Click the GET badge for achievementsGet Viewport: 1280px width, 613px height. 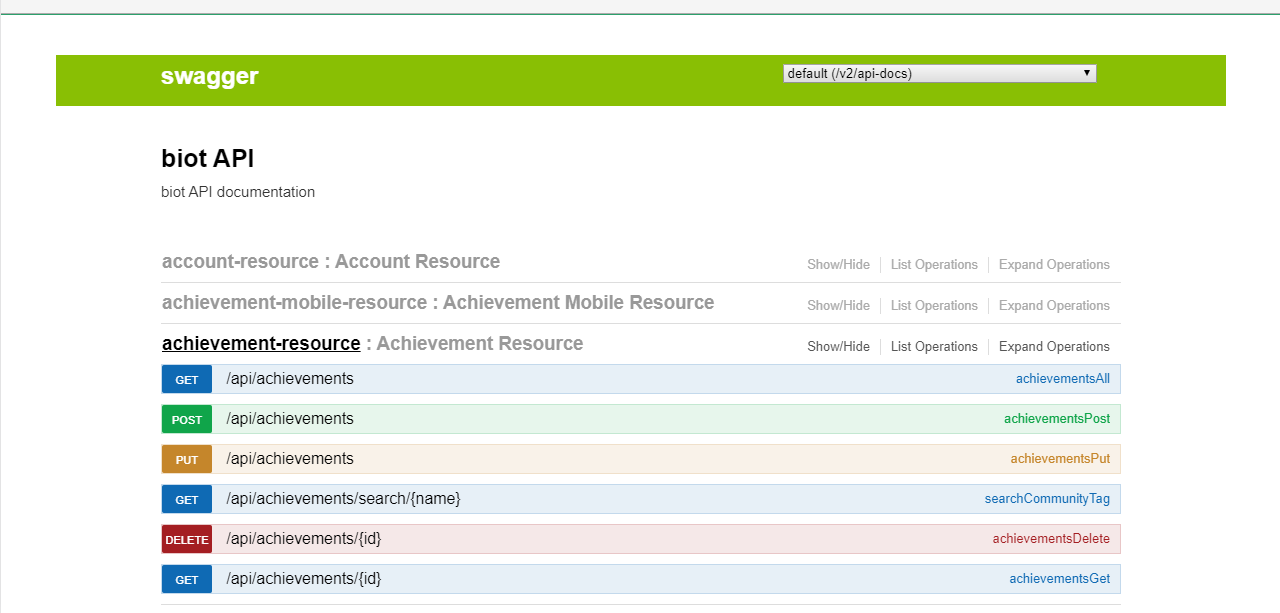(187, 579)
